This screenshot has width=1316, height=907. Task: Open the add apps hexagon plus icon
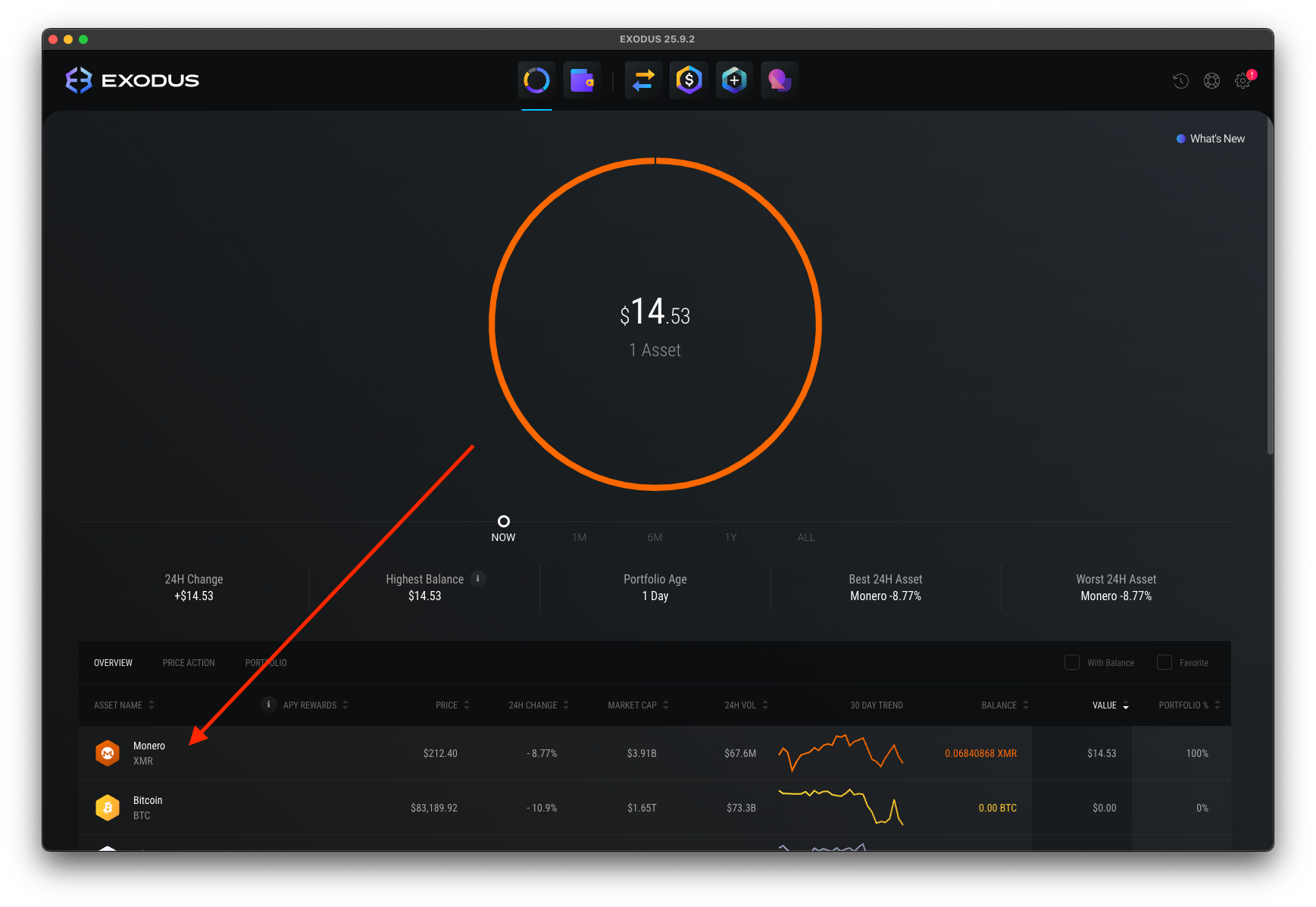click(734, 80)
